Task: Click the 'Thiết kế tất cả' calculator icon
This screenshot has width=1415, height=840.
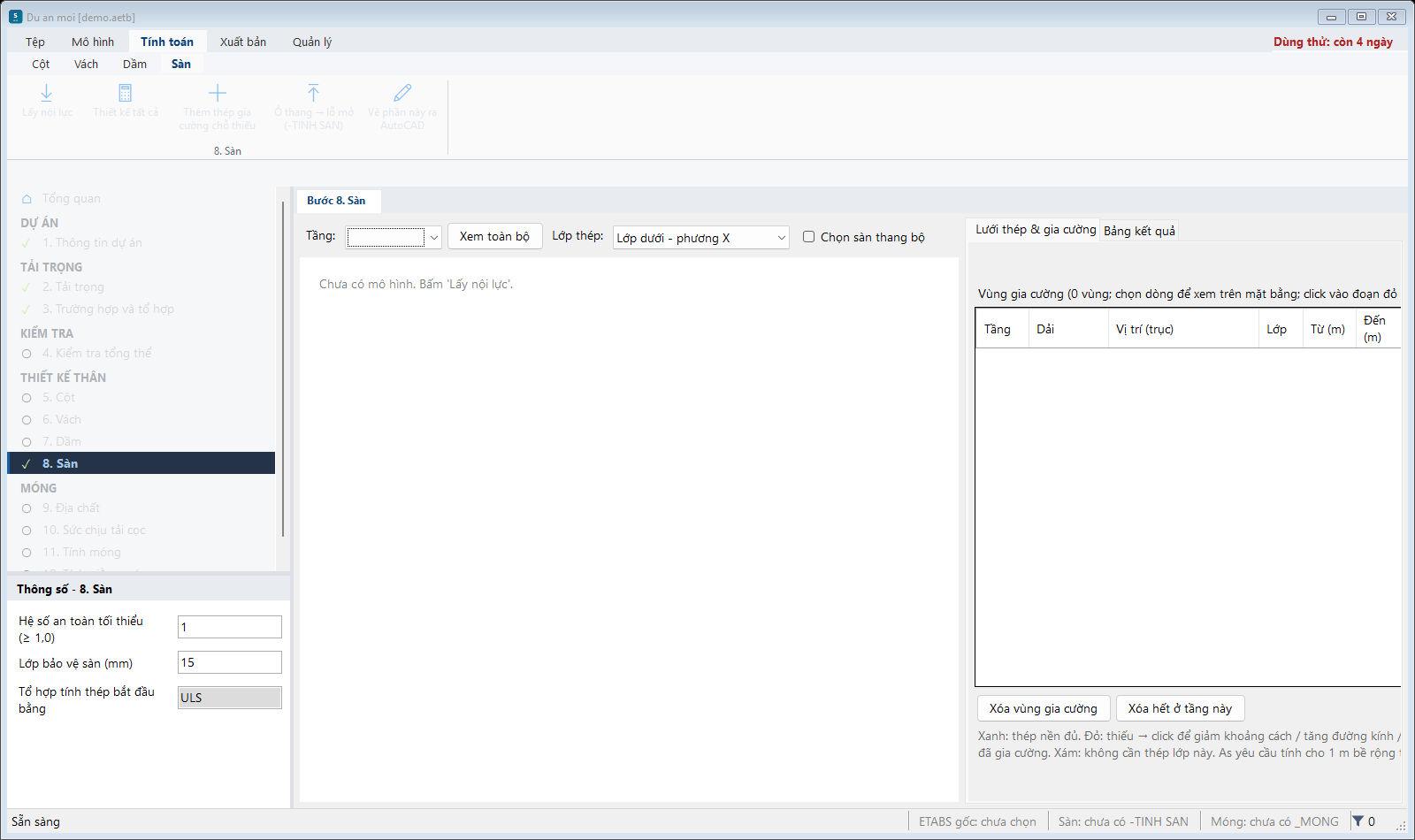Action: (126, 93)
